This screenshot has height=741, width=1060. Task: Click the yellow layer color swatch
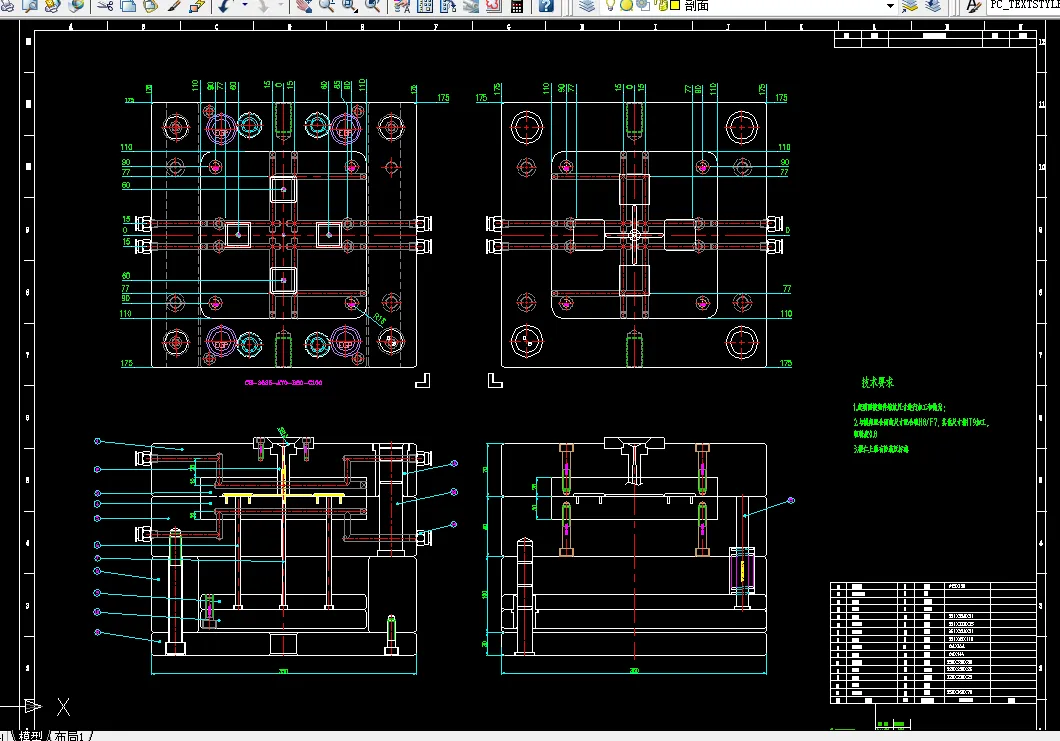point(675,5)
